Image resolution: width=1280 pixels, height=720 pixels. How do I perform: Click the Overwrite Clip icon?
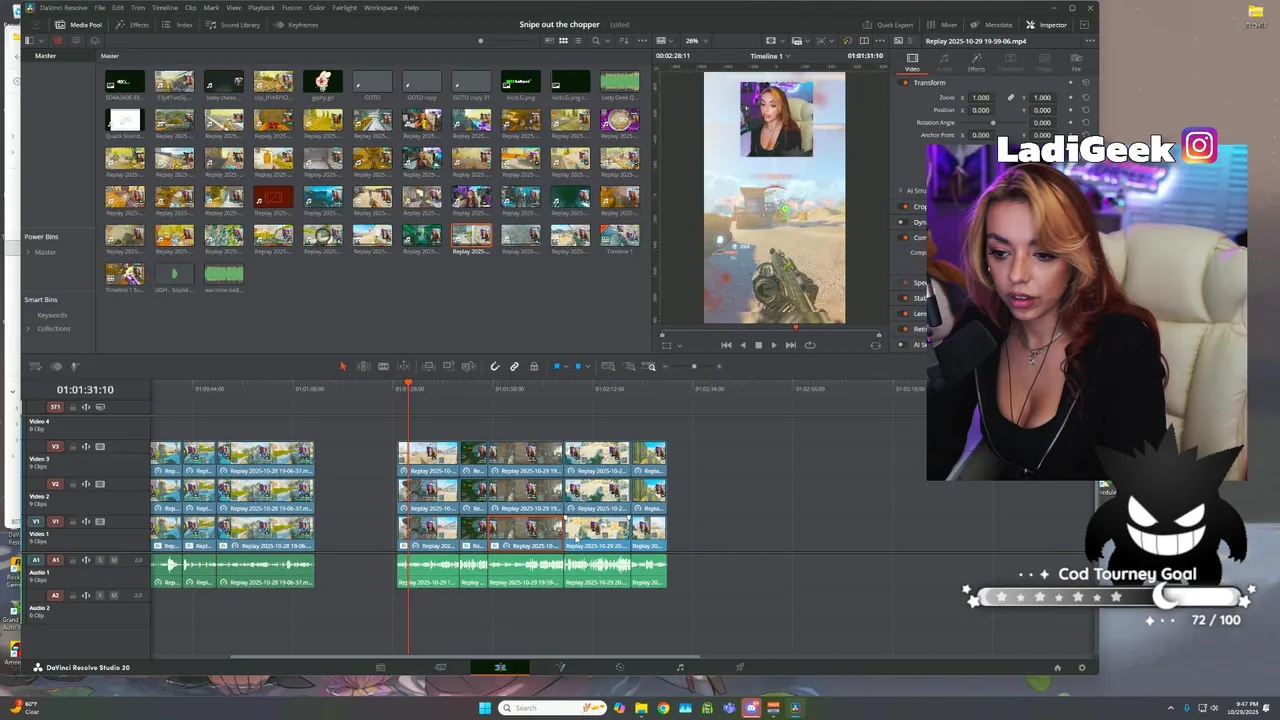449,367
